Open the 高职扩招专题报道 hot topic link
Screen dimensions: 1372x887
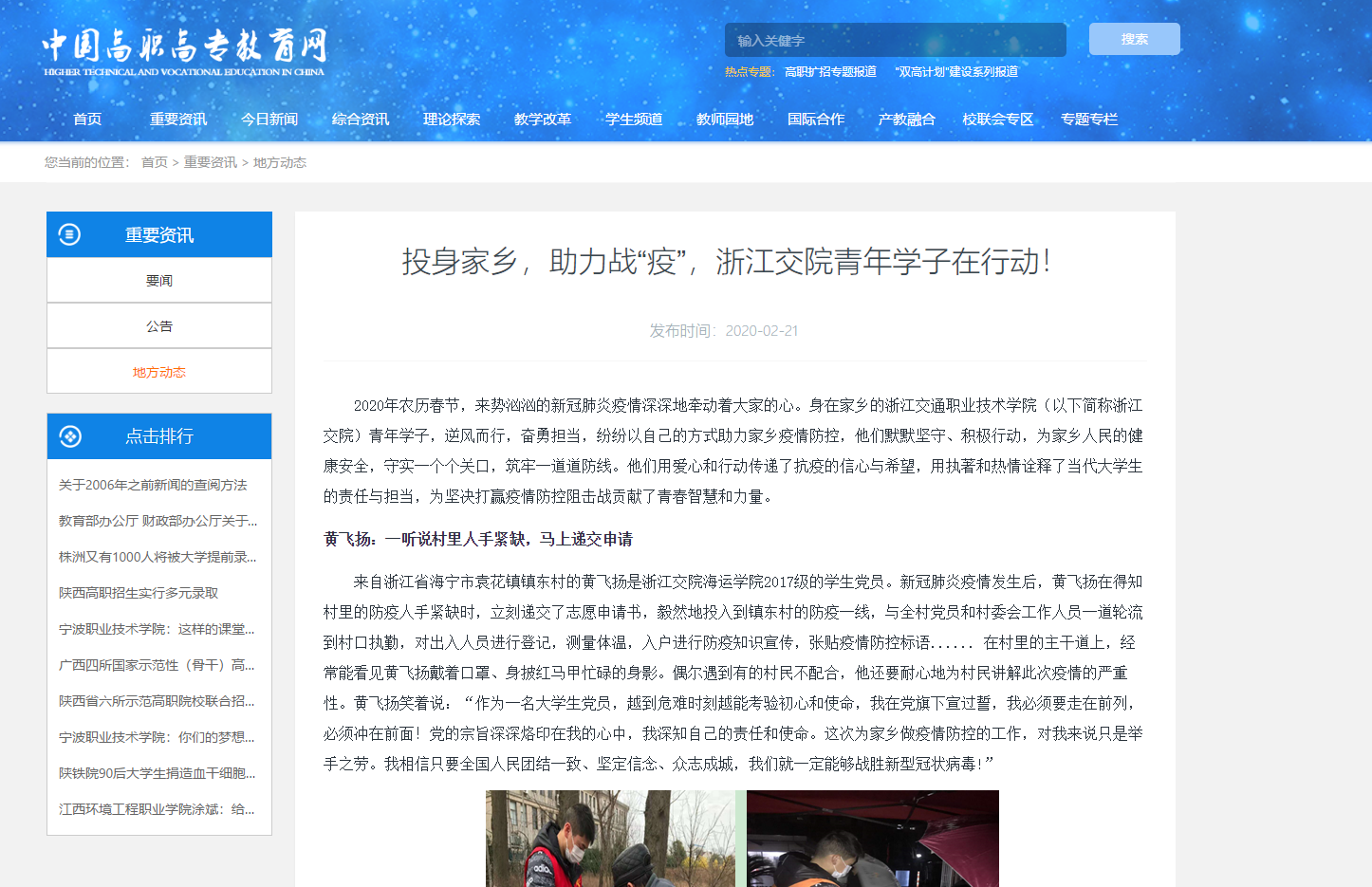pyautogui.click(x=830, y=72)
